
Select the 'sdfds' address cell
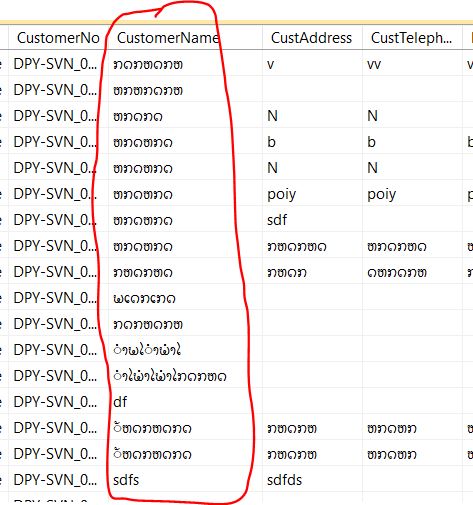tap(312, 480)
